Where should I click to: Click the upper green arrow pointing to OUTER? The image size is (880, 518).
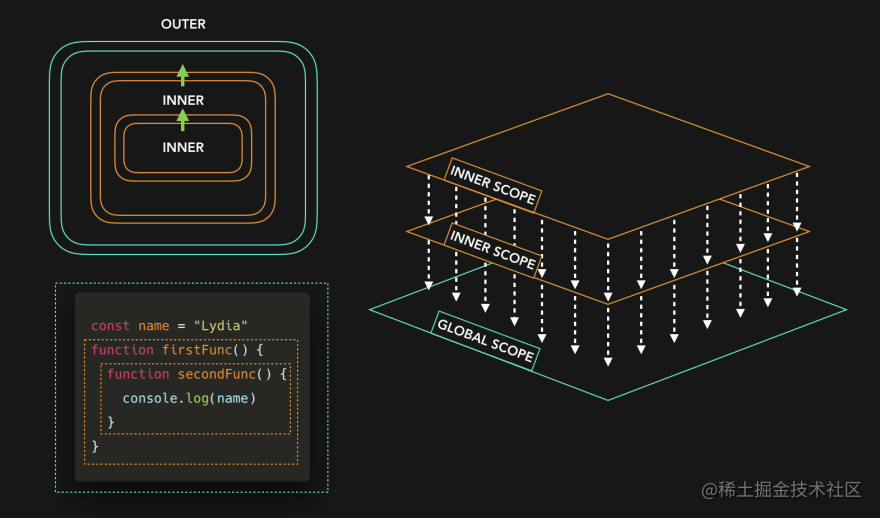[182, 75]
